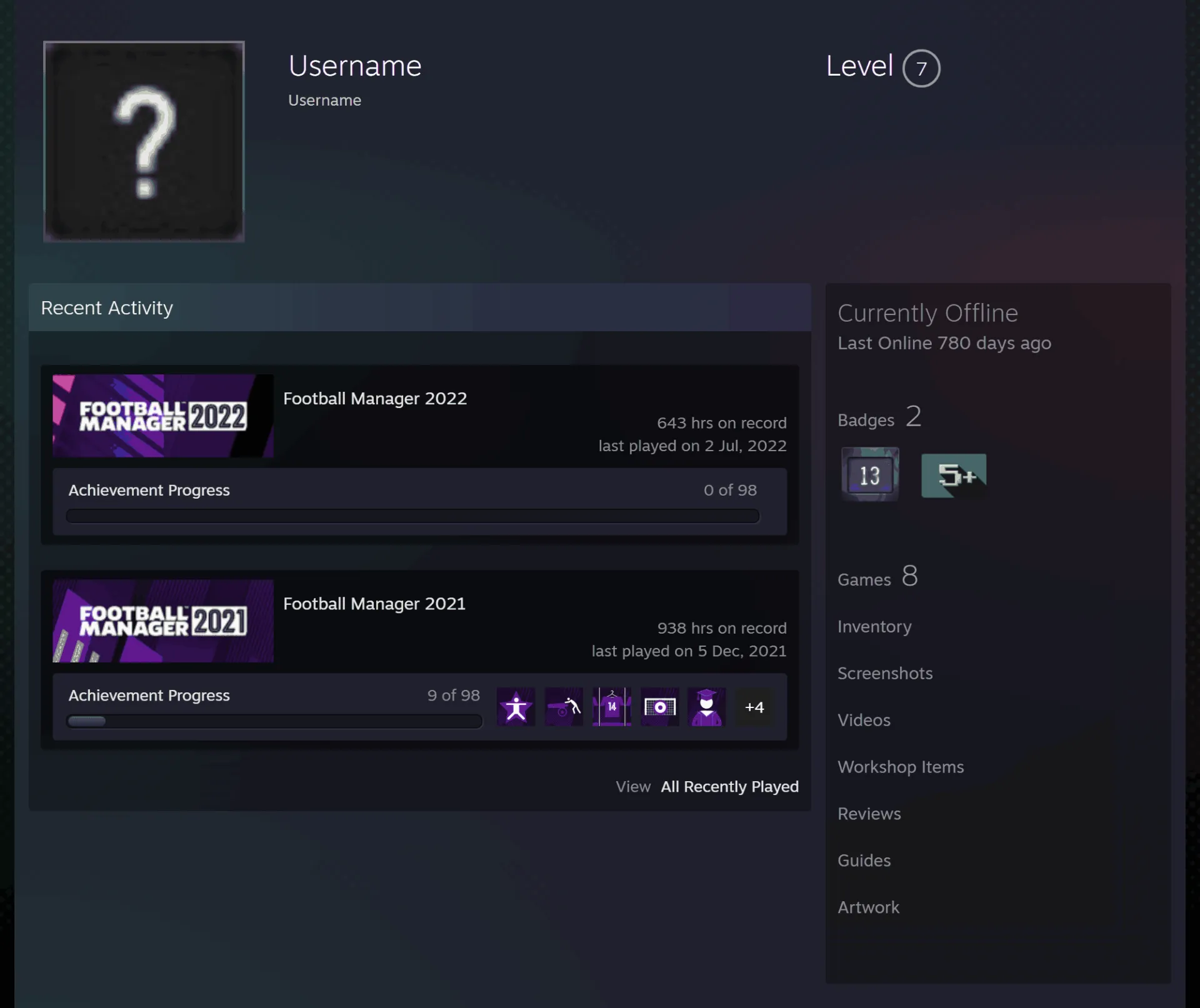Image resolution: width=1200 pixels, height=1008 pixels.
Task: Click the 5+ game collector badge
Action: point(954,476)
